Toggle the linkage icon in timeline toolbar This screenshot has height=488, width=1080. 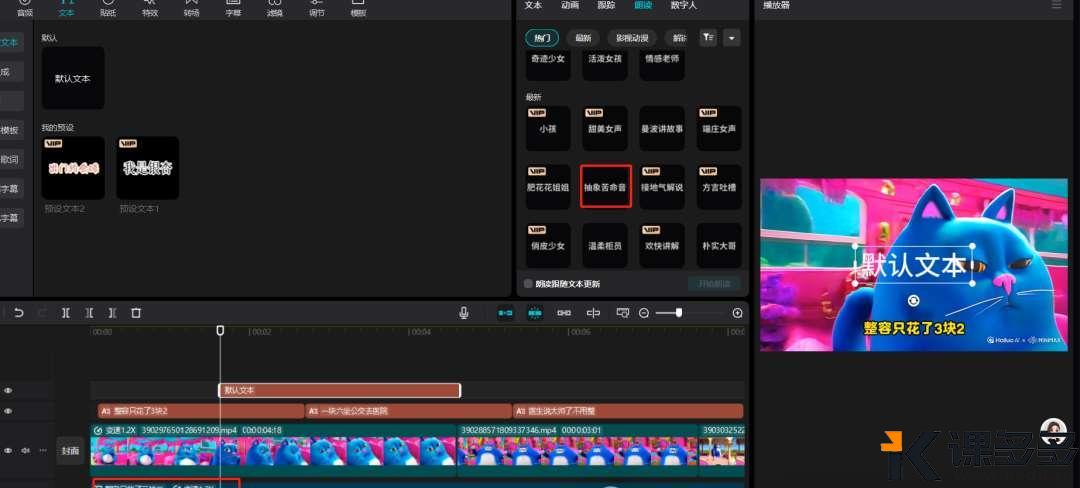(564, 313)
